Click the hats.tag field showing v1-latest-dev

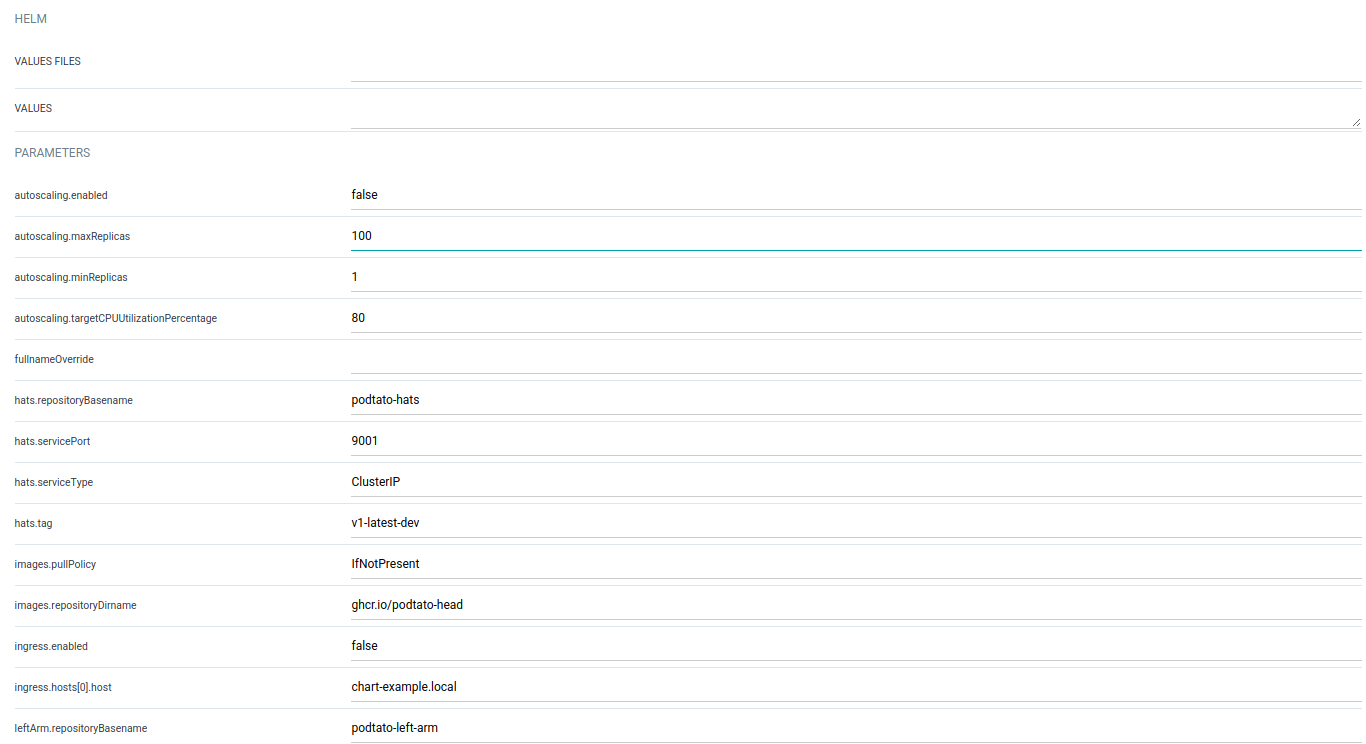tap(855, 523)
